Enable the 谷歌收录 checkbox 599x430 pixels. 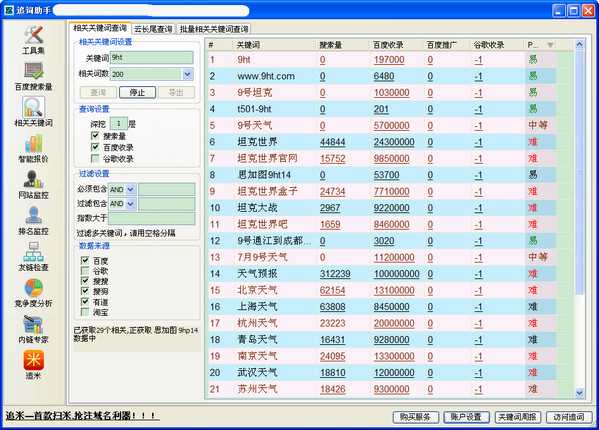pyautogui.click(x=95, y=158)
